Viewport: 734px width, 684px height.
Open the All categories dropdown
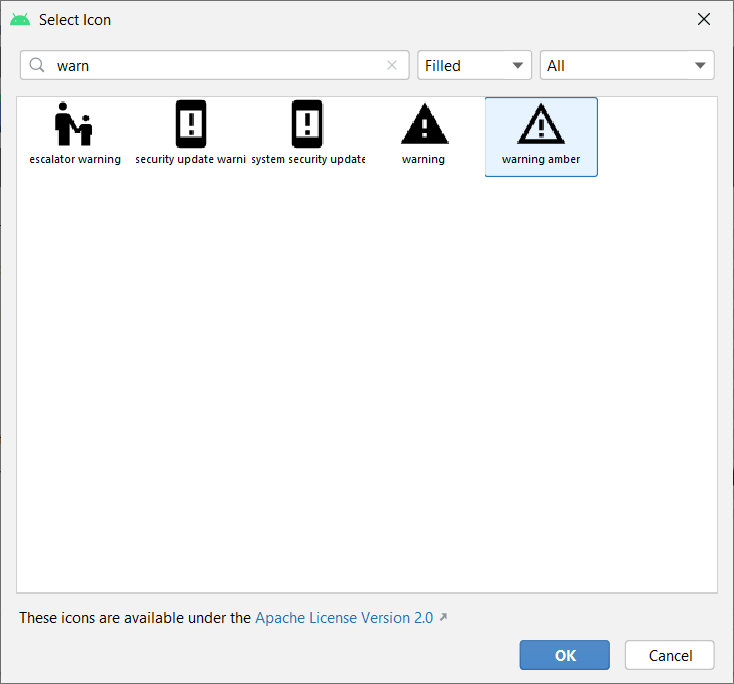pos(627,65)
